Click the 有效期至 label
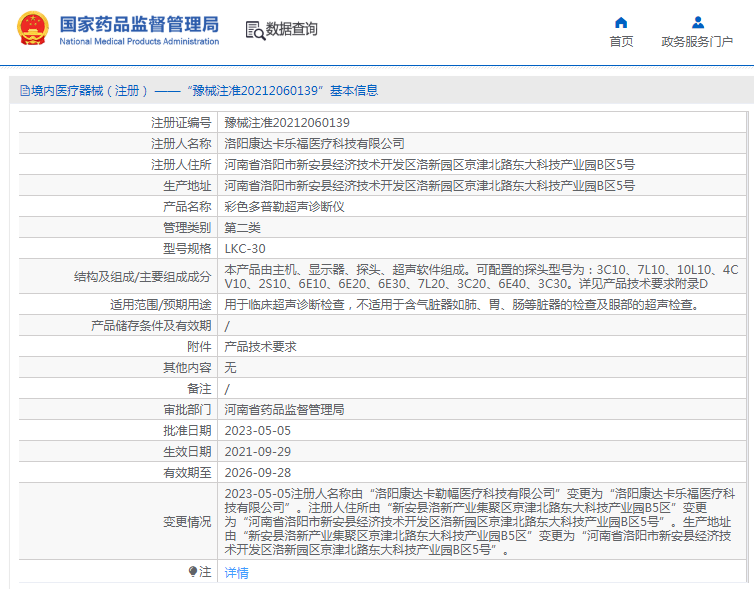The height and width of the screenshot is (589, 754). click(x=187, y=473)
